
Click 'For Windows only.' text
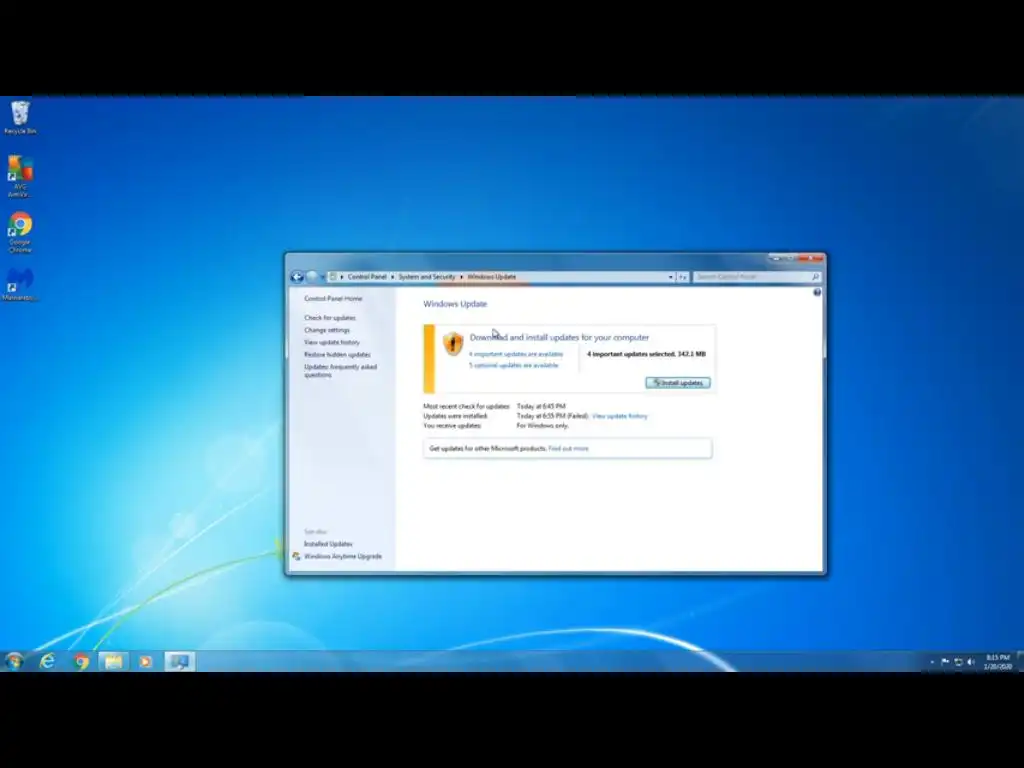pos(543,426)
